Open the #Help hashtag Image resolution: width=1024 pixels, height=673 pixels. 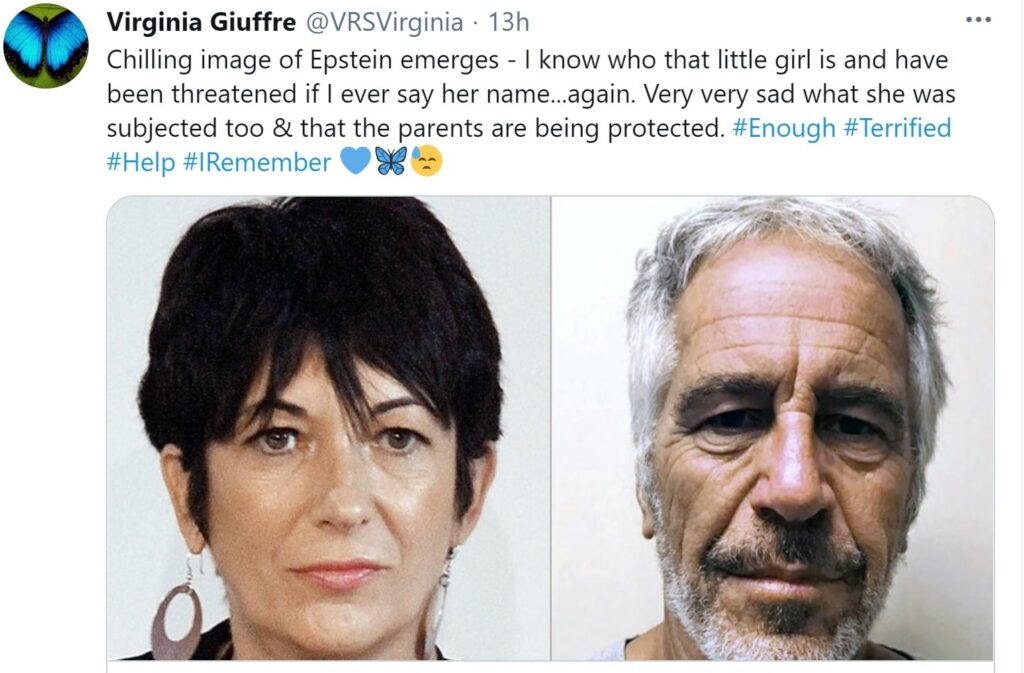click(141, 162)
